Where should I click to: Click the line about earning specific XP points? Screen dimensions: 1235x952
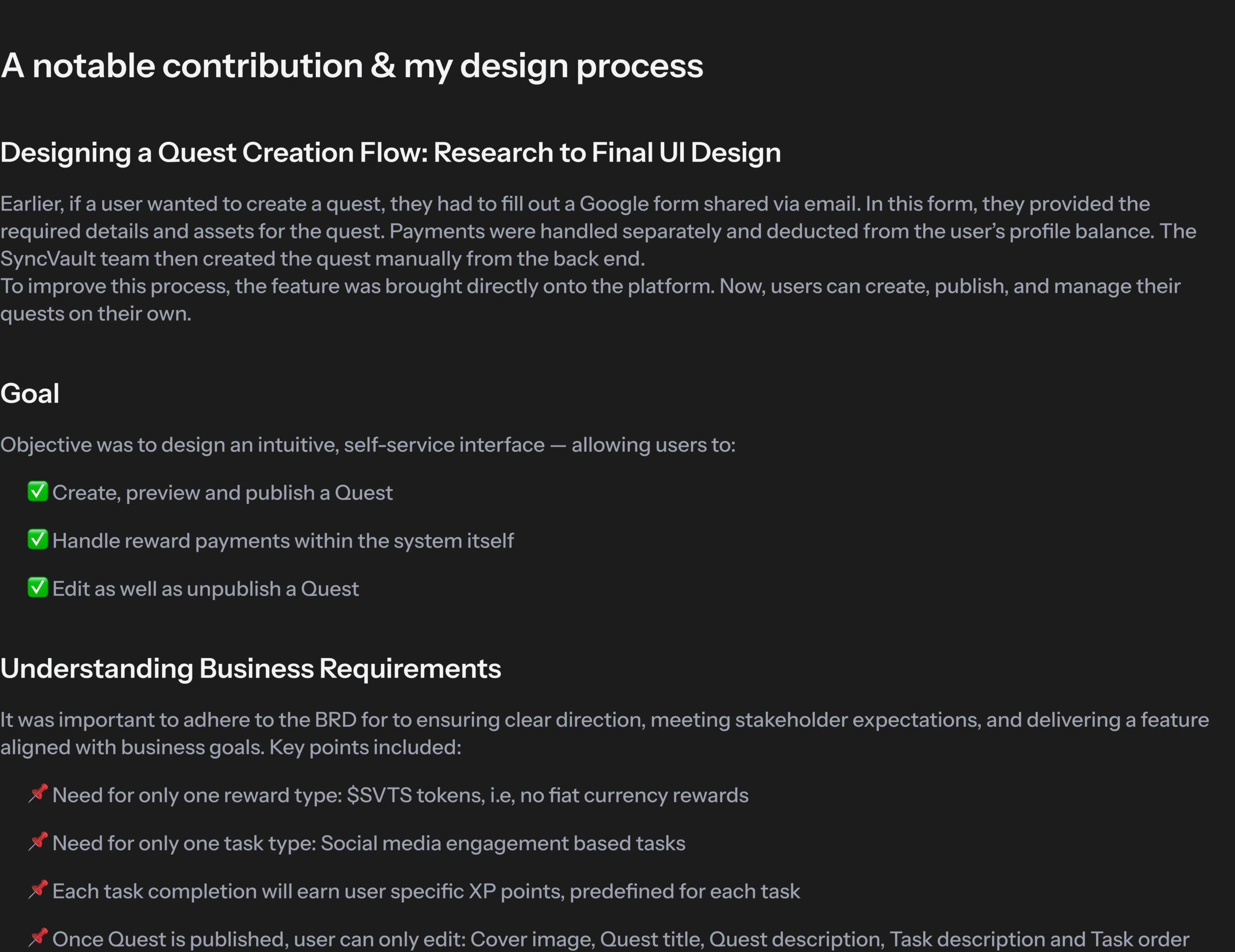pos(426,892)
